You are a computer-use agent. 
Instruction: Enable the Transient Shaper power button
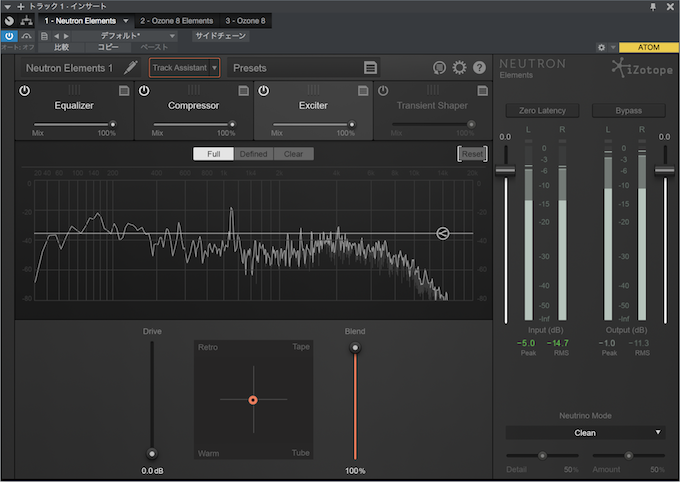(383, 91)
